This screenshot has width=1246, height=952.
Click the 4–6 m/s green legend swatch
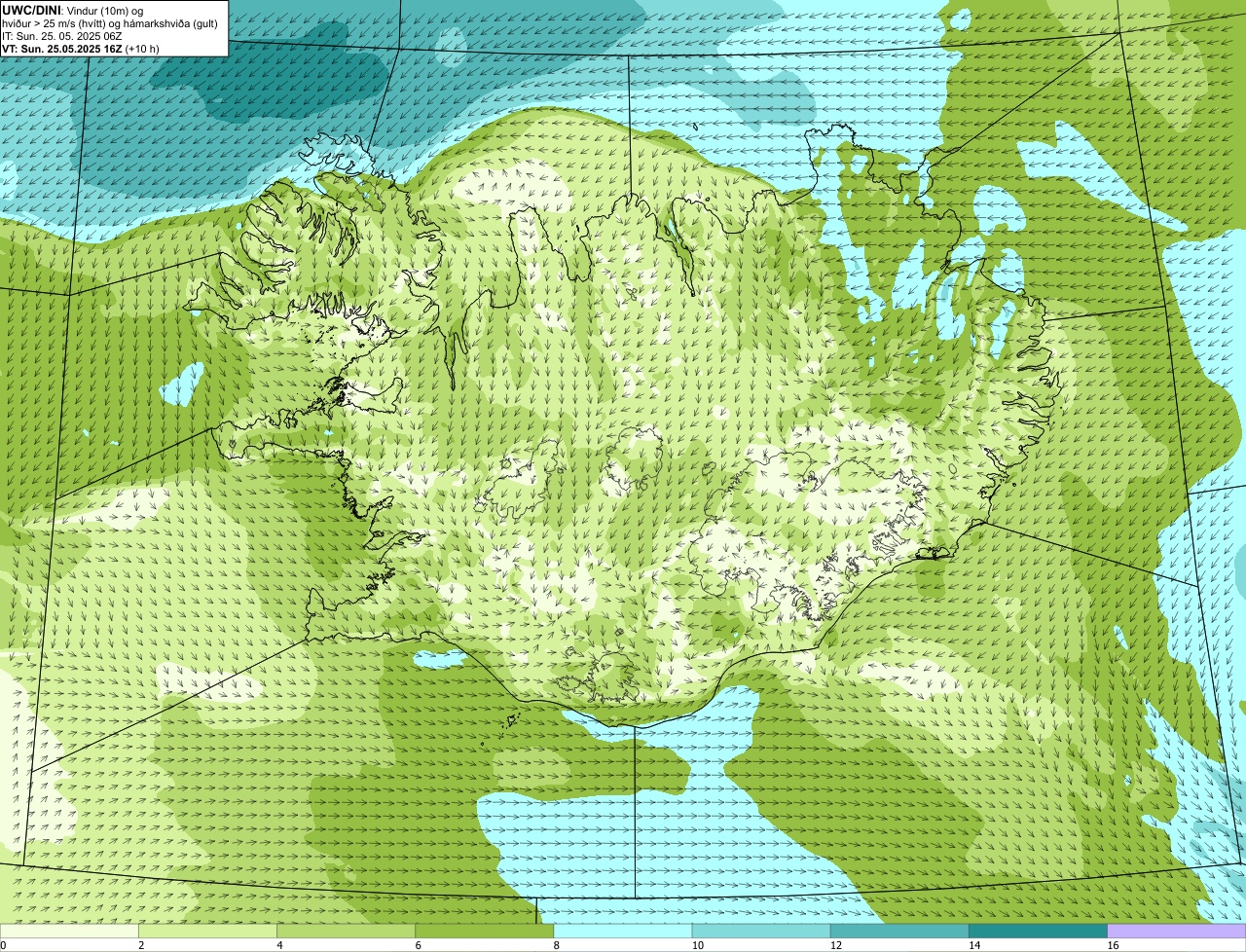point(346,931)
